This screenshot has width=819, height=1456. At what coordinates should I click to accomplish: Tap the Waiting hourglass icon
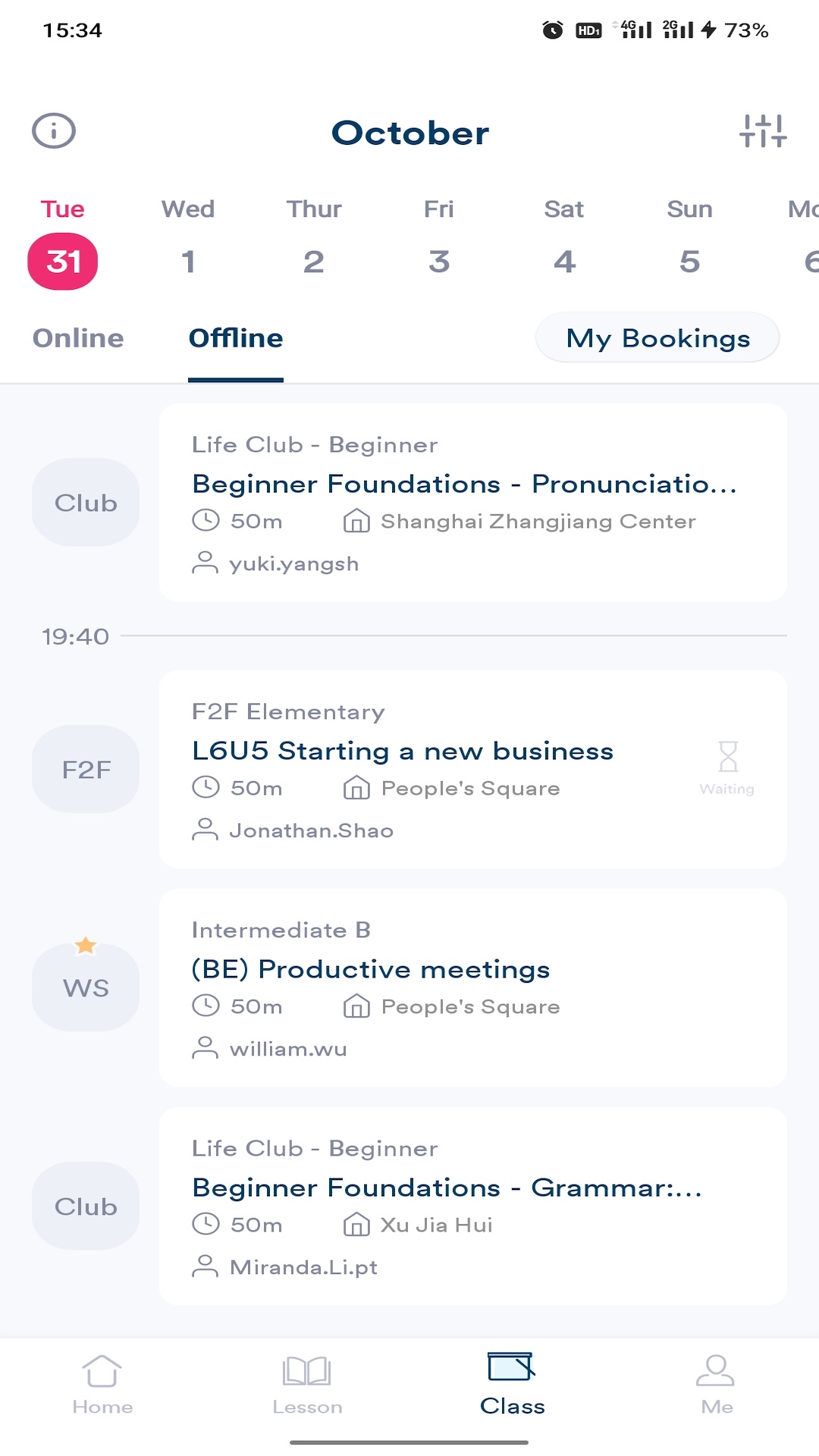pos(727,758)
